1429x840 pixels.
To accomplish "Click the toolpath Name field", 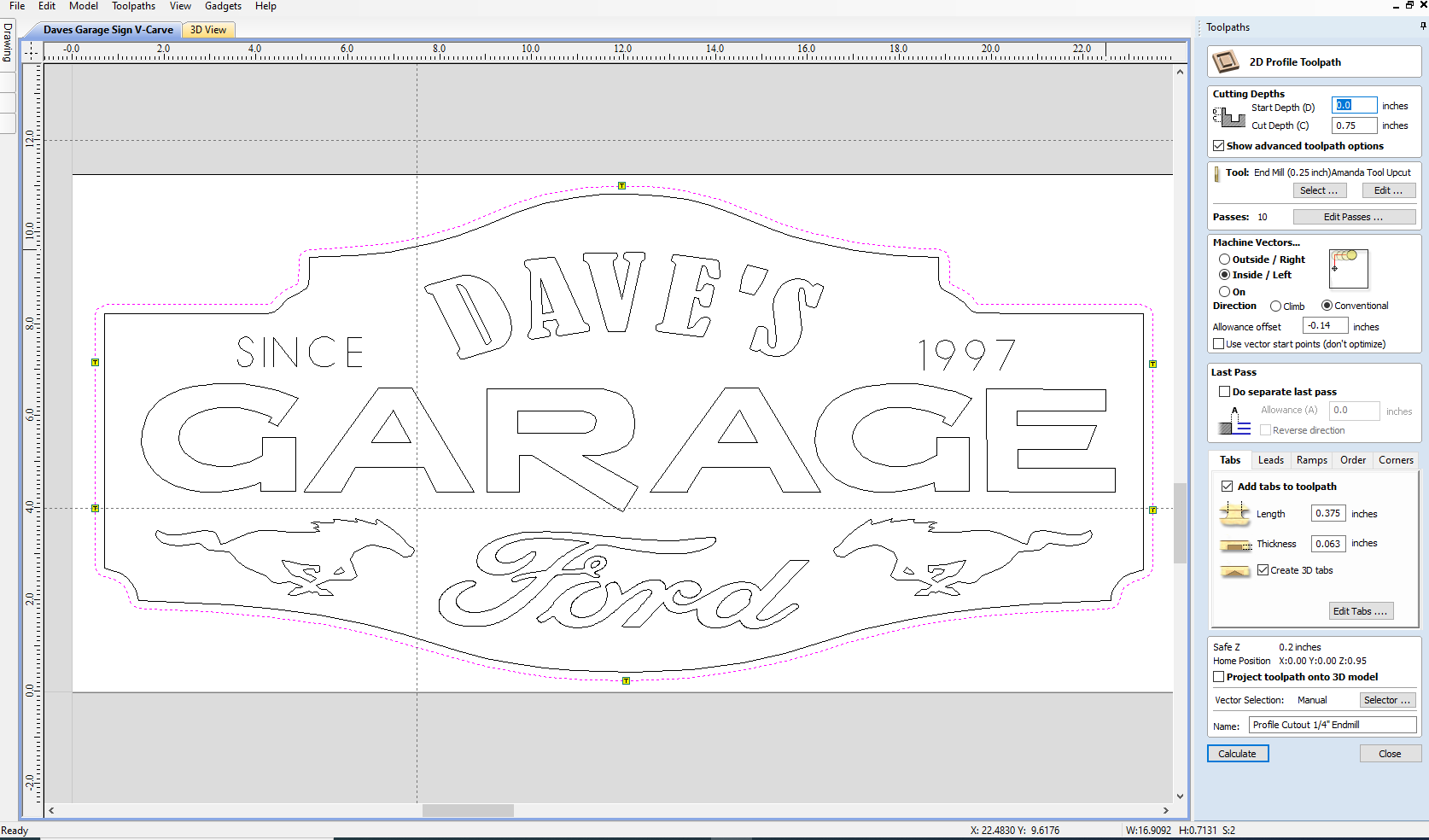I will tap(1333, 726).
